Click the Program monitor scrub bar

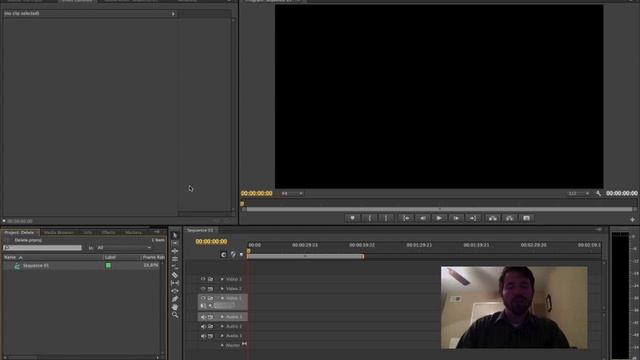[x=440, y=209]
